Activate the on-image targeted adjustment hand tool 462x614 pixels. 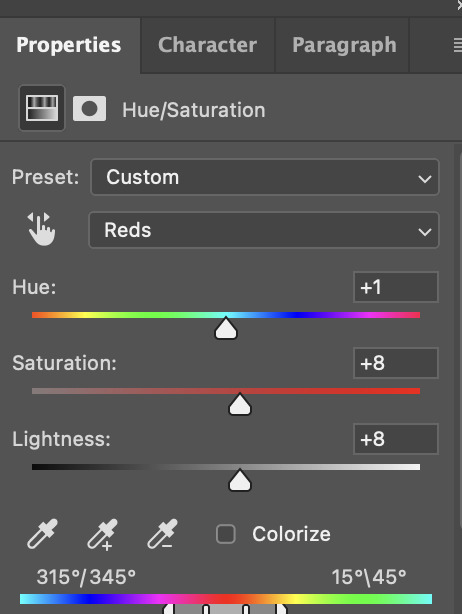42,229
